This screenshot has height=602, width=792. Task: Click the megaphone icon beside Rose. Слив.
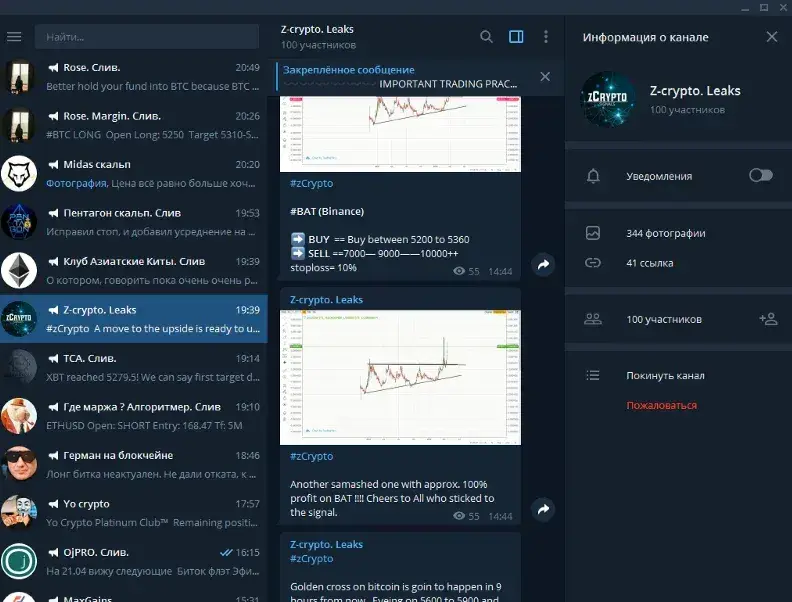(x=53, y=68)
